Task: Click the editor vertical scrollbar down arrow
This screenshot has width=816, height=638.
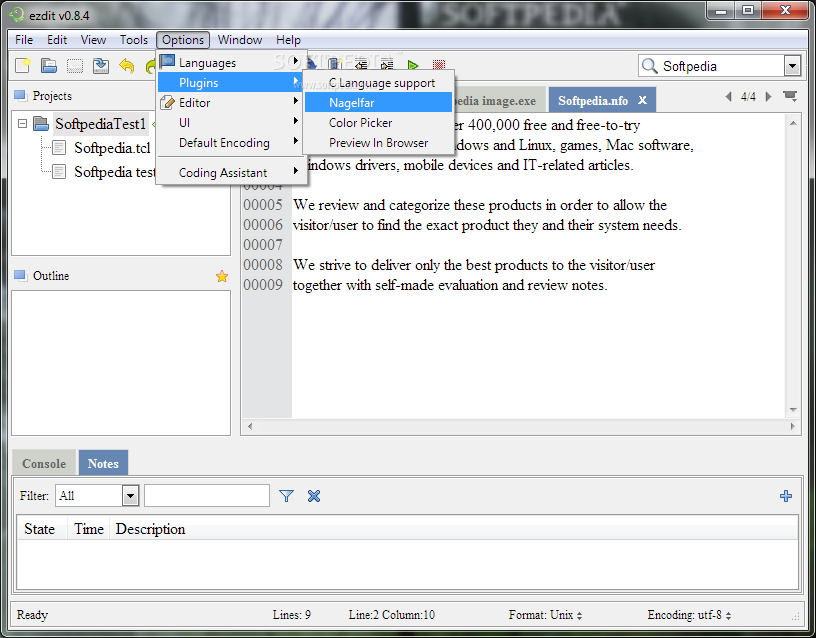Action: tap(793, 410)
